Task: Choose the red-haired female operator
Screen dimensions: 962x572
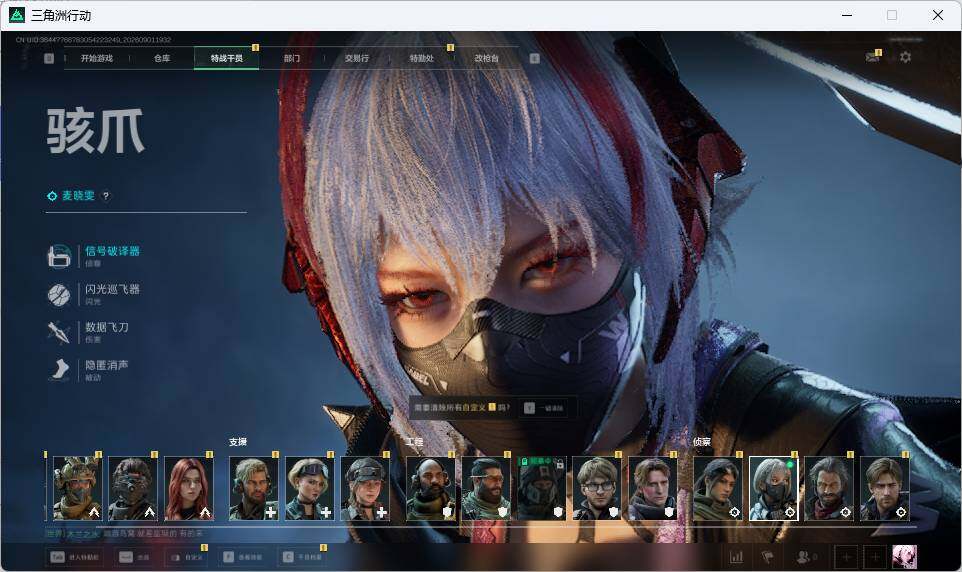Action: coord(188,488)
